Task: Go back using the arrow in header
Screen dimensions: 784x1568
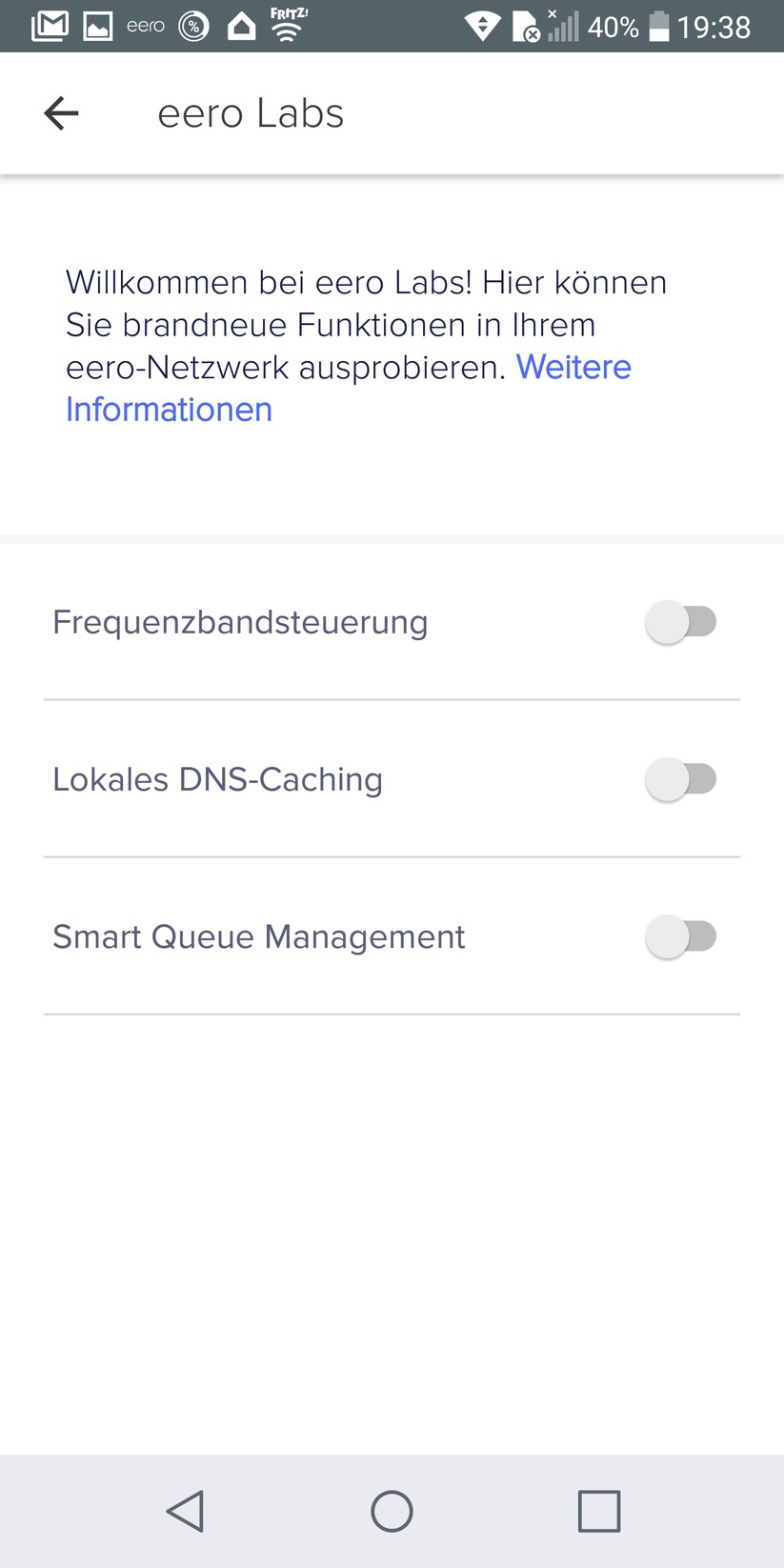Action: click(x=61, y=113)
